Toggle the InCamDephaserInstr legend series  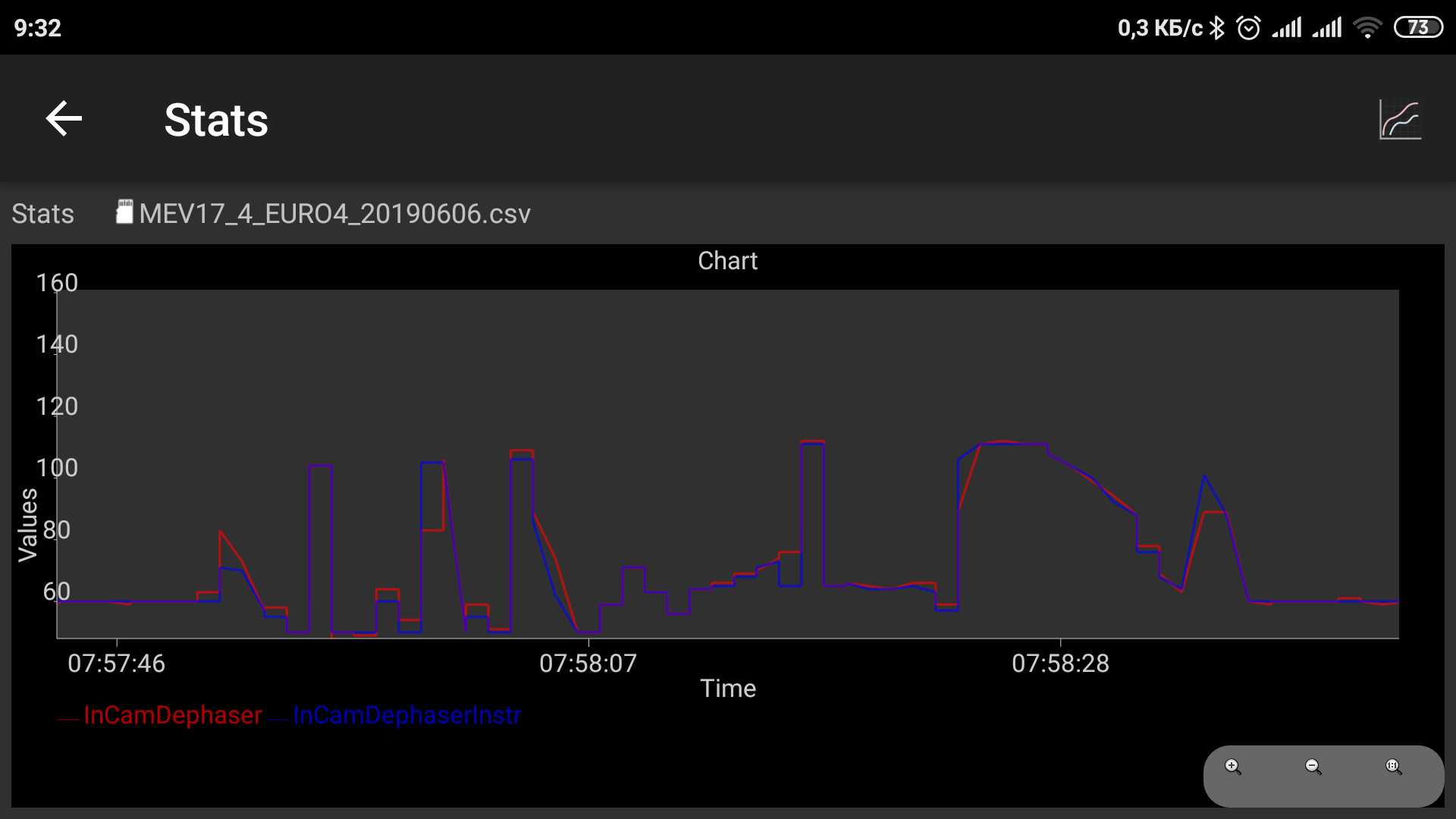[406, 715]
